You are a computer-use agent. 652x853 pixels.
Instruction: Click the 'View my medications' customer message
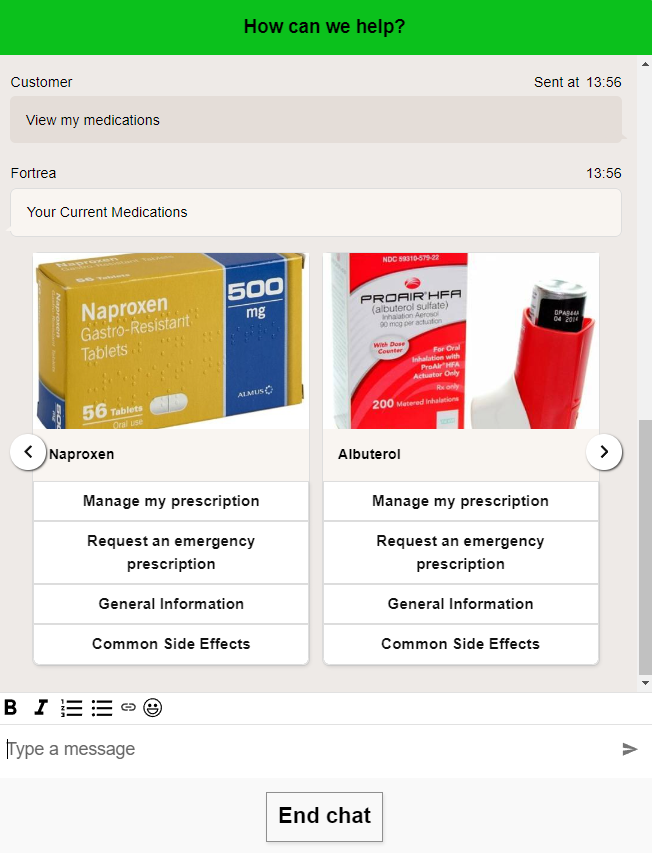click(x=315, y=120)
